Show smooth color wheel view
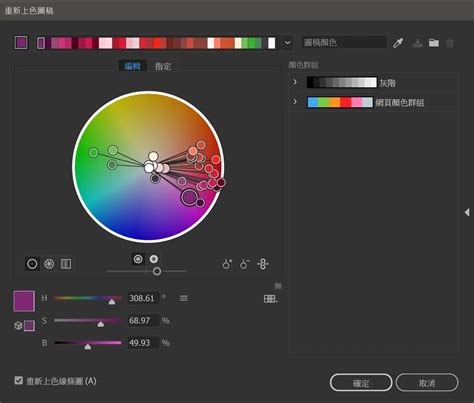The width and height of the screenshot is (474, 403). (32, 264)
